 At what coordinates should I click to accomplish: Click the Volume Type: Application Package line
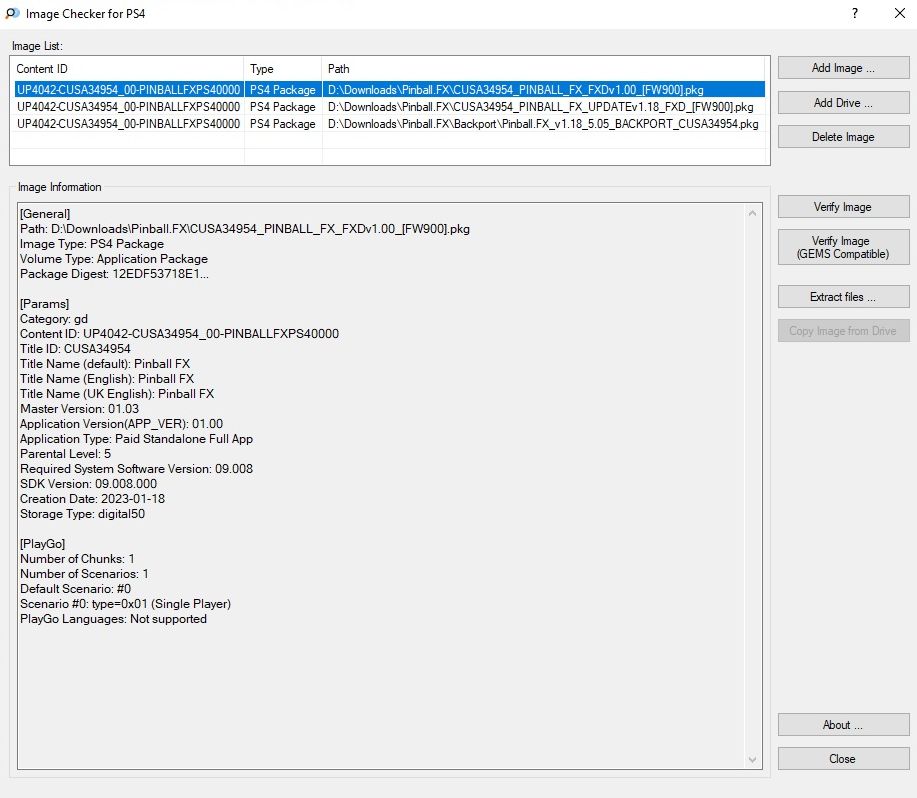[114, 259]
